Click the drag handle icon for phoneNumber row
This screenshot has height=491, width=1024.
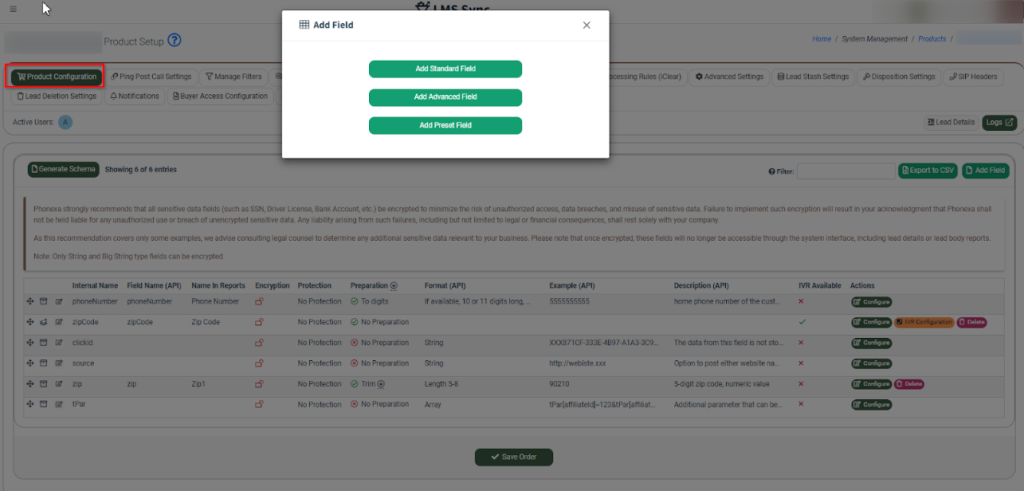pyautogui.click(x=29, y=301)
